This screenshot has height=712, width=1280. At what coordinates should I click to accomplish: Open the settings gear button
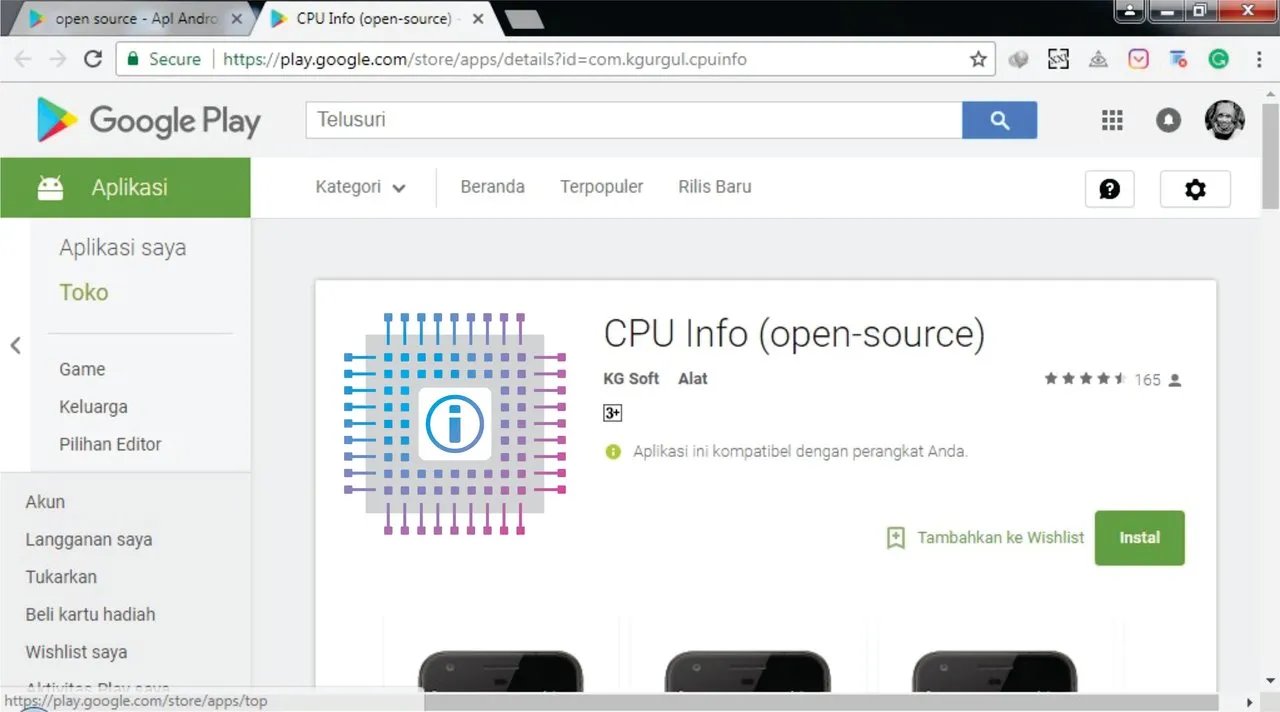click(x=1195, y=189)
